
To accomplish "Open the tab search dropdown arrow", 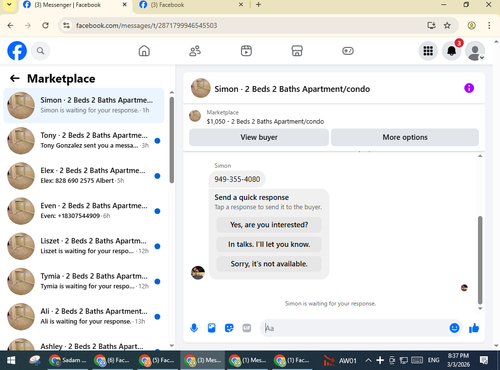I will (x=9, y=5).
